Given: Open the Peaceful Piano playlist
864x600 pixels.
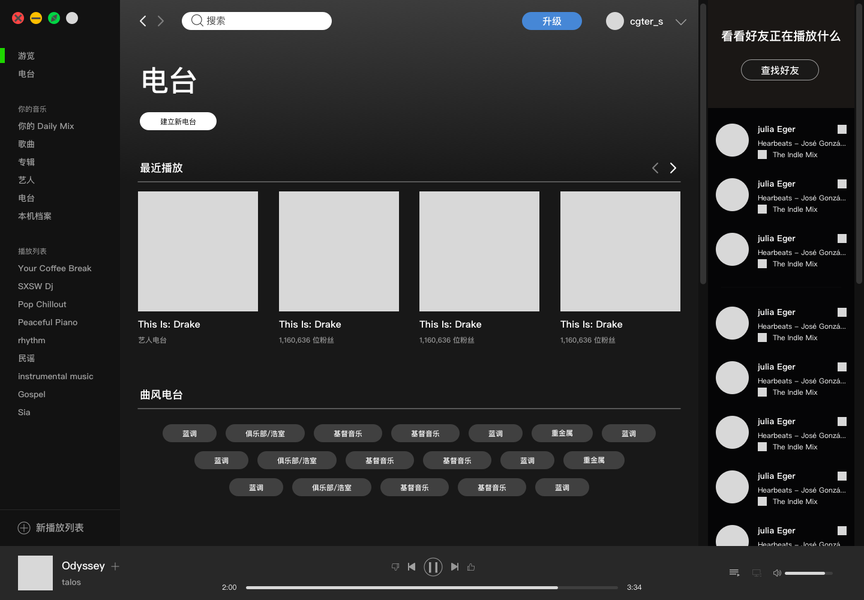Looking at the screenshot, I should pos(47,322).
